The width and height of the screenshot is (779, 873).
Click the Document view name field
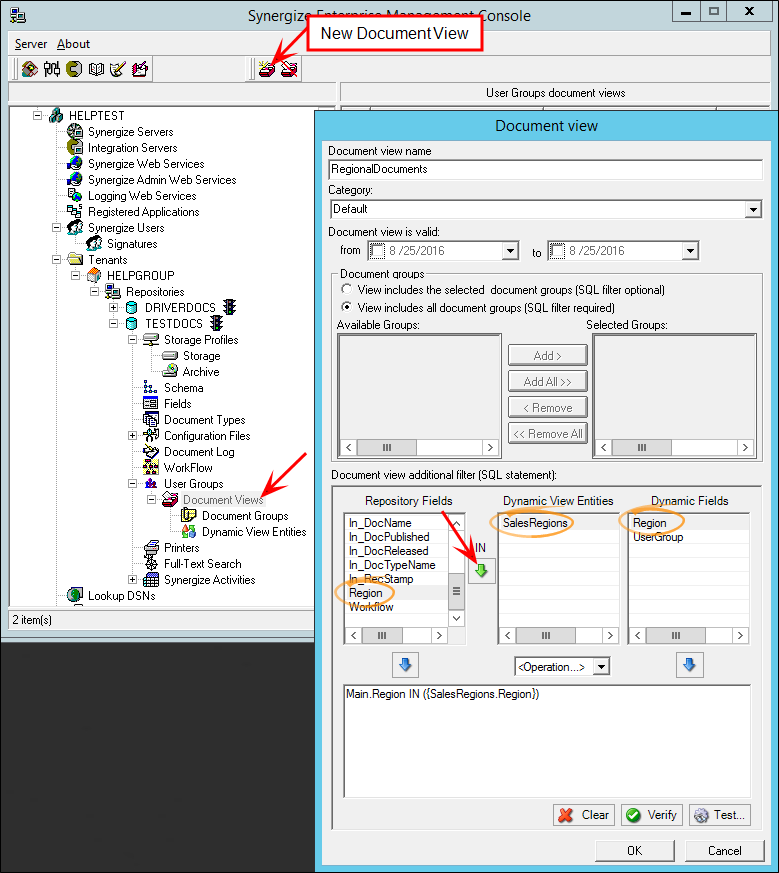545,169
